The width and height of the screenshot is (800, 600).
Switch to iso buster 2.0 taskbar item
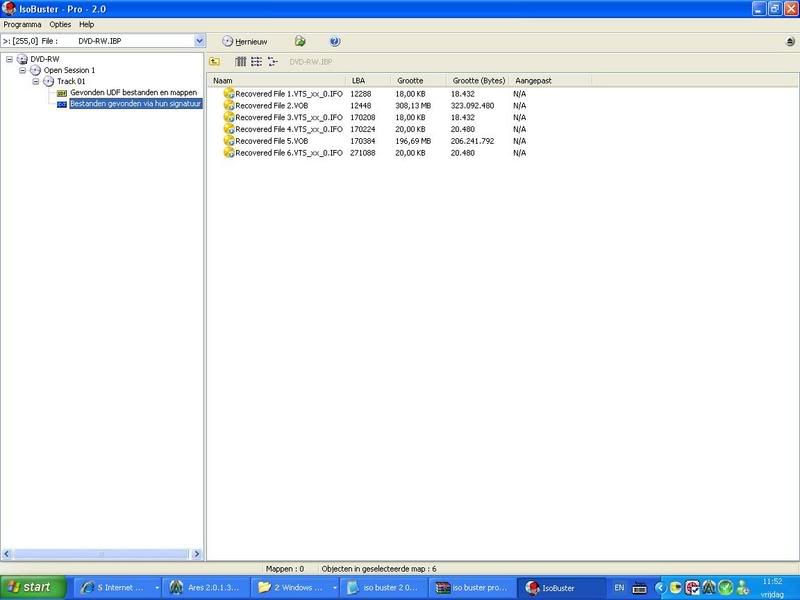pyautogui.click(x=384, y=588)
